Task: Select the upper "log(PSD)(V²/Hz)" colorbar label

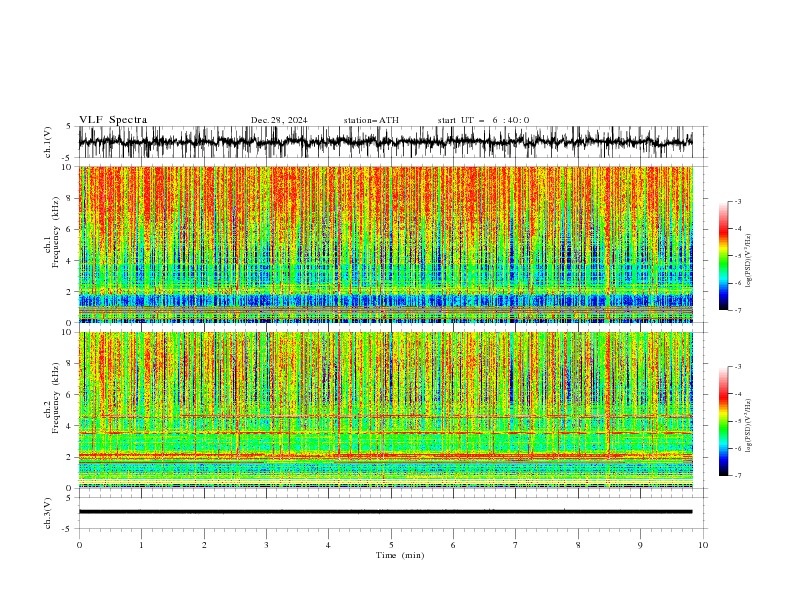Action: click(x=749, y=261)
